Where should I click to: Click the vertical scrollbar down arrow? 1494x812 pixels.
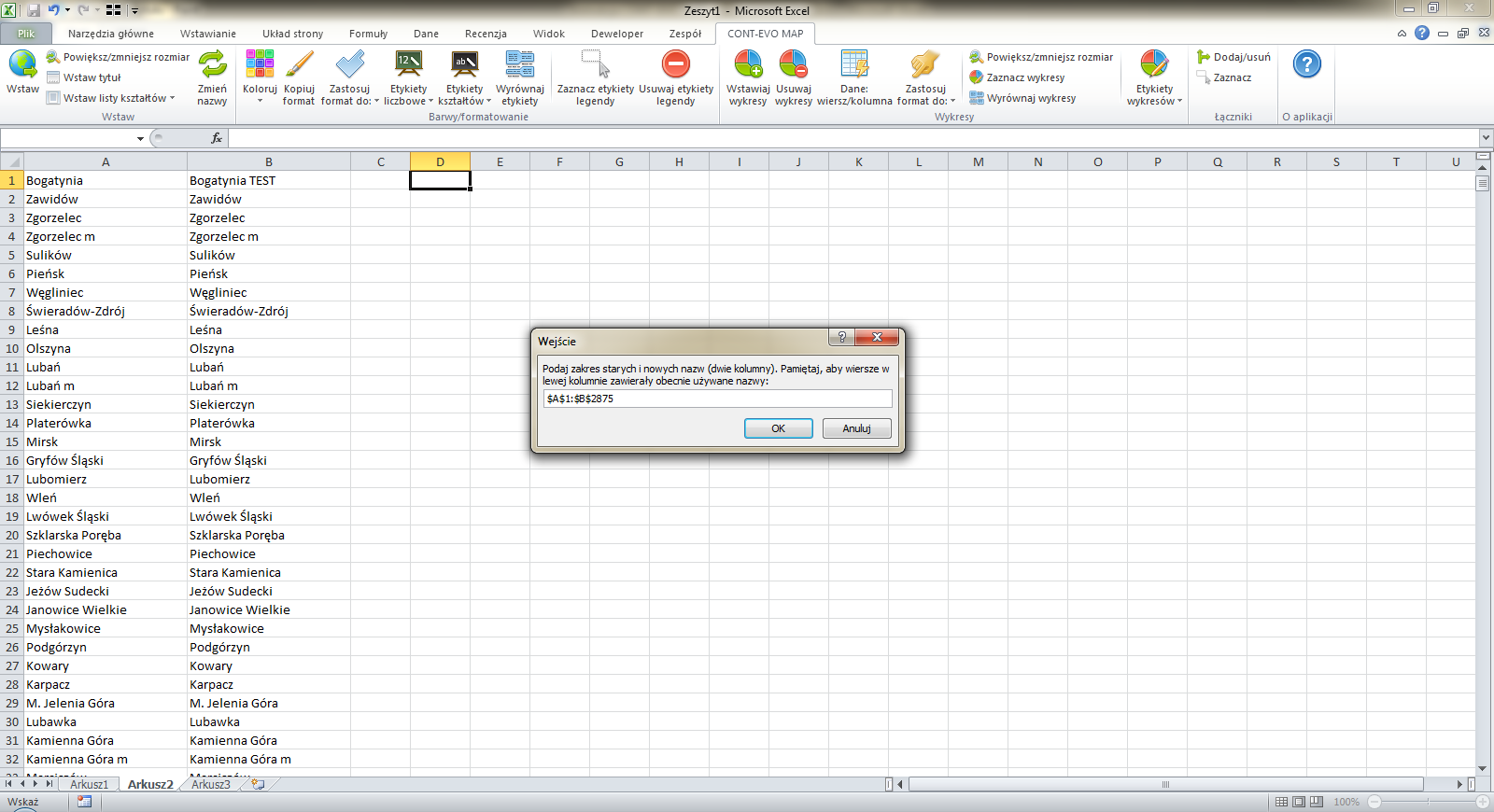[x=1483, y=768]
